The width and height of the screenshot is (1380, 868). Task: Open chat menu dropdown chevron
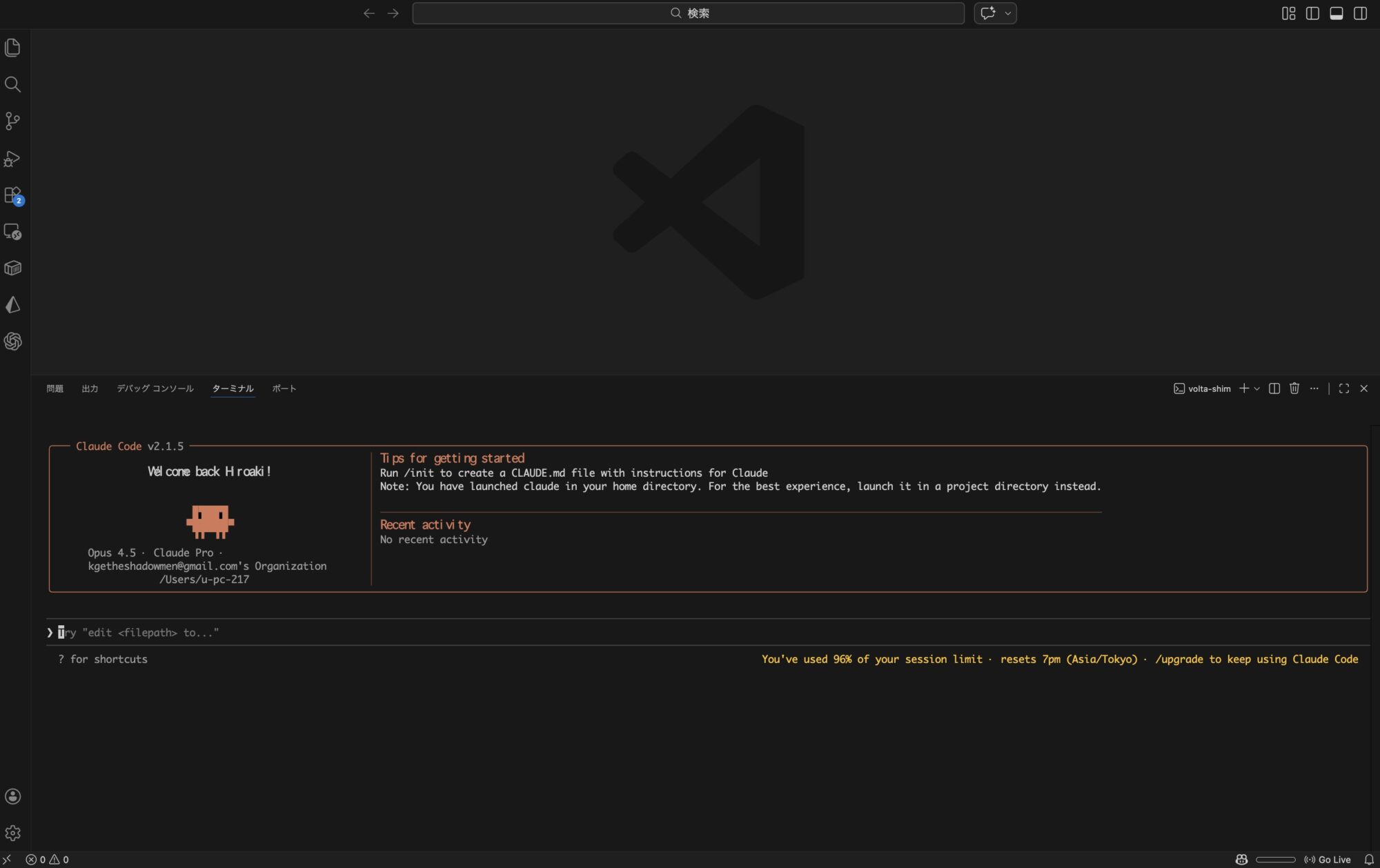click(1007, 13)
